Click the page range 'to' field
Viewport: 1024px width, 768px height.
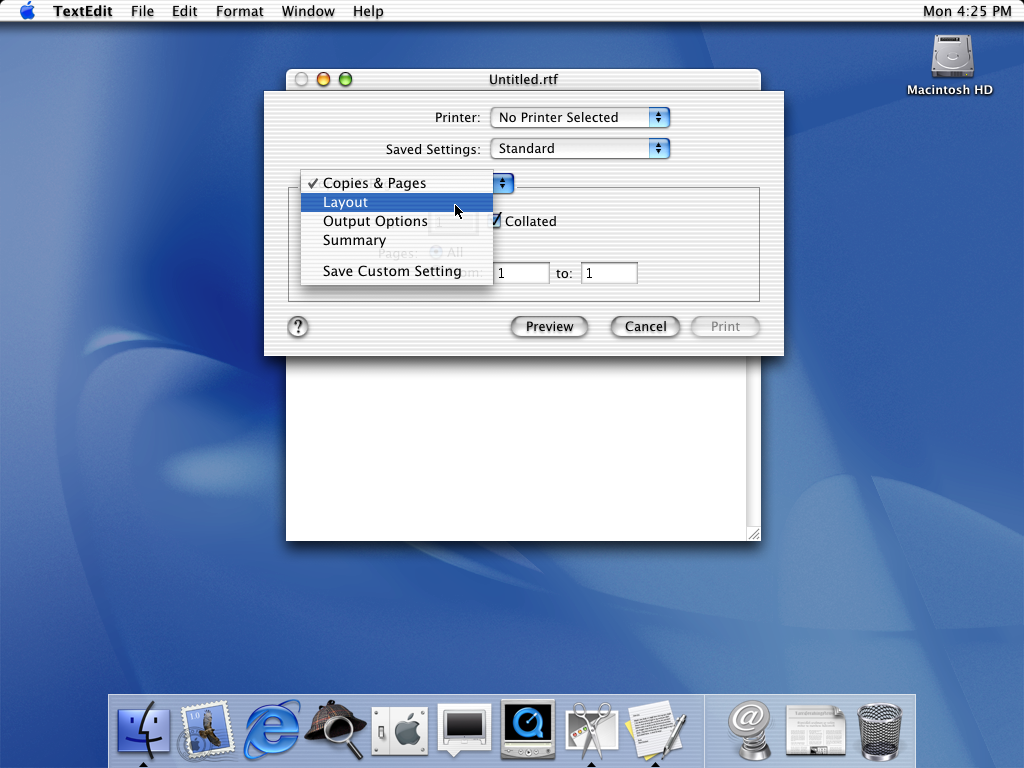click(x=609, y=273)
